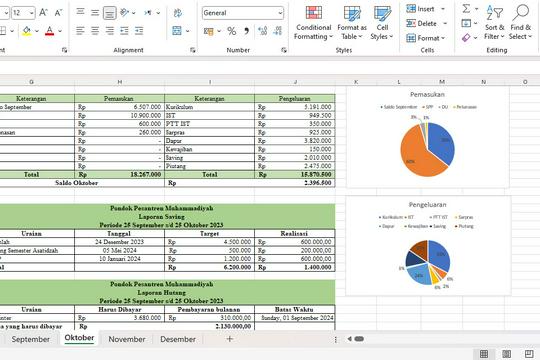Open Format as Table gallery
This screenshot has width=540, height=360.
pyautogui.click(x=352, y=23)
